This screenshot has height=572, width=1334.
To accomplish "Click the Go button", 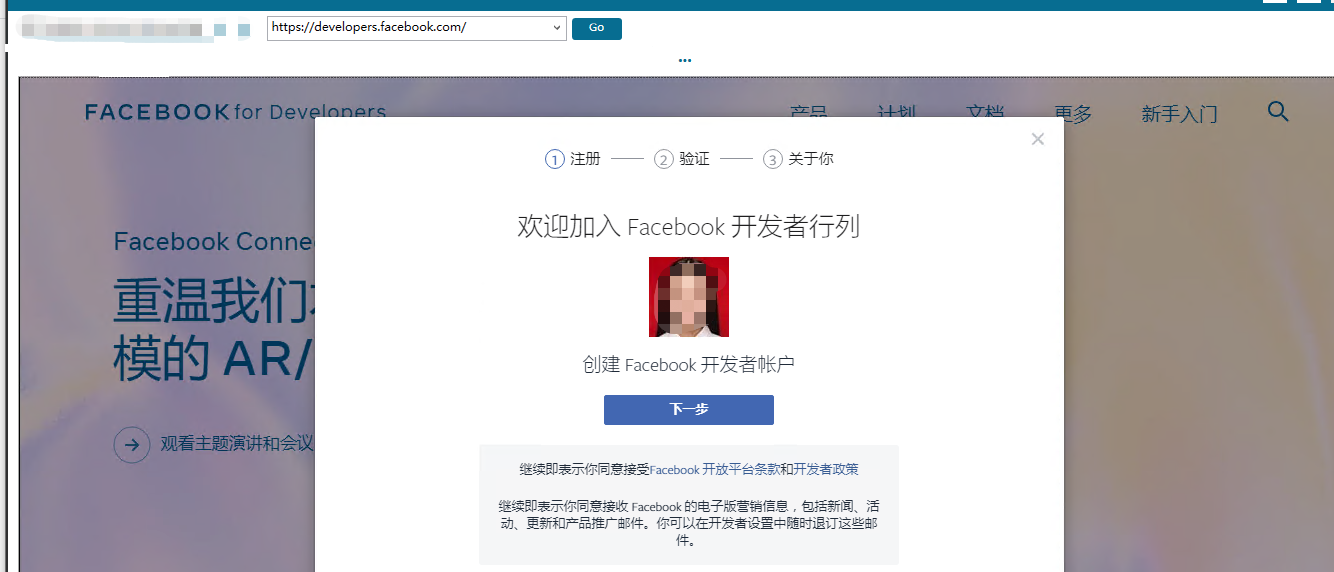I will click(597, 28).
